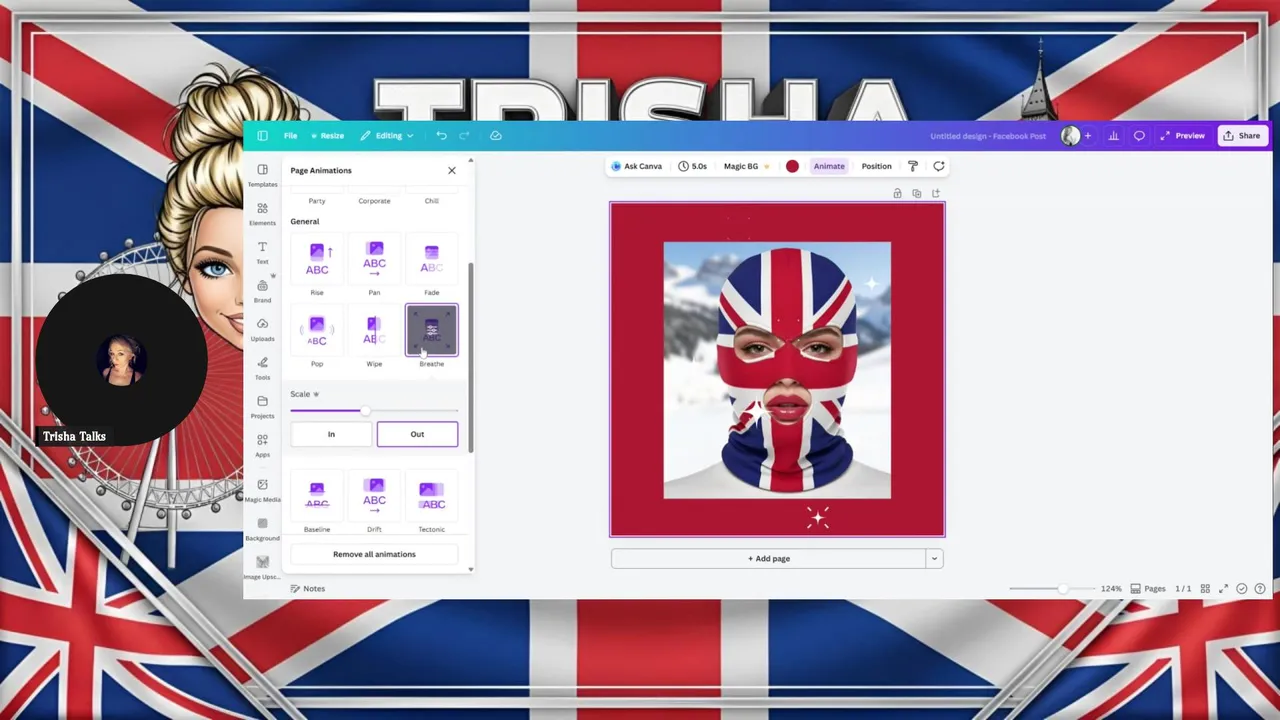Open the help question mark icon
Image resolution: width=1280 pixels, height=720 pixels.
(x=1261, y=589)
